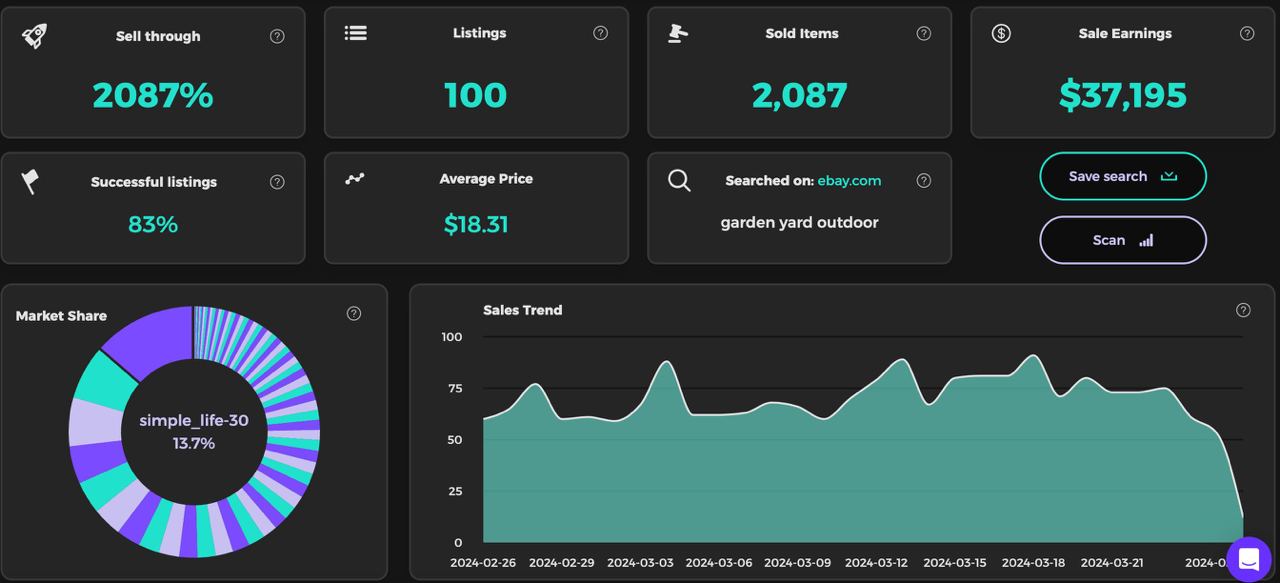This screenshot has width=1280, height=583.
Task: Open help tooltip for Sale Earnings
Action: (x=1247, y=33)
